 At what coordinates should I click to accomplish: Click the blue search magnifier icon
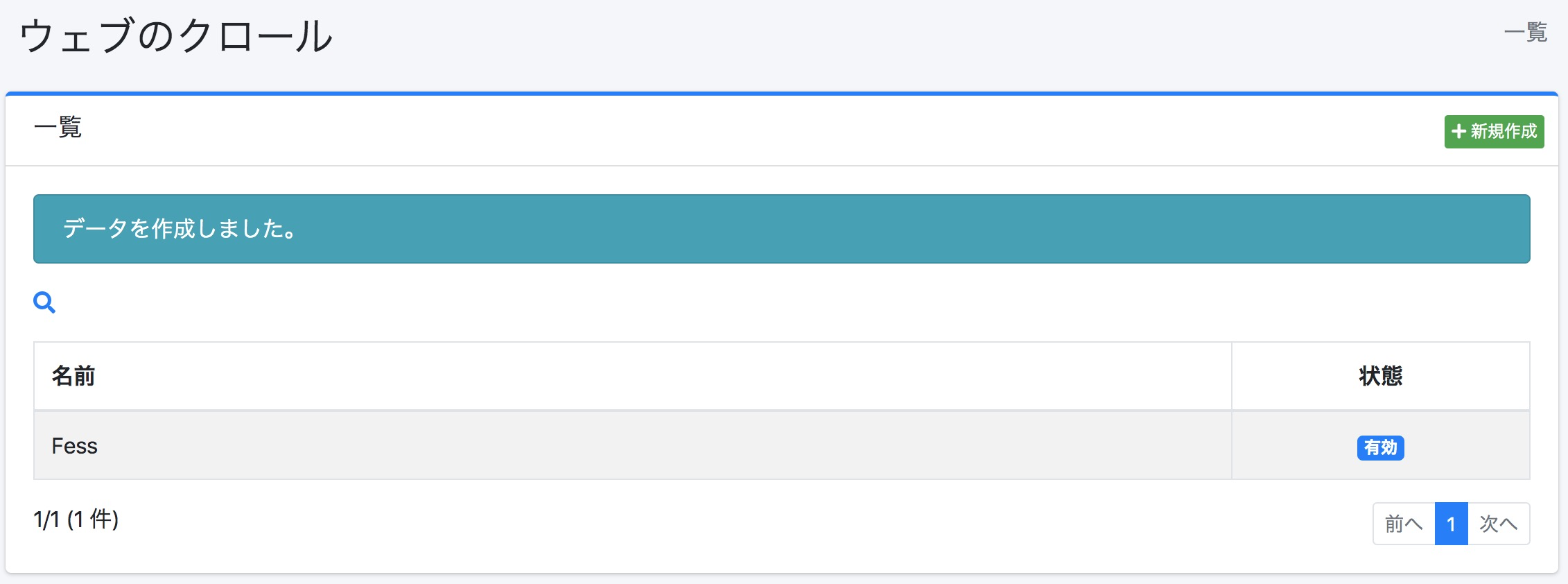(44, 302)
